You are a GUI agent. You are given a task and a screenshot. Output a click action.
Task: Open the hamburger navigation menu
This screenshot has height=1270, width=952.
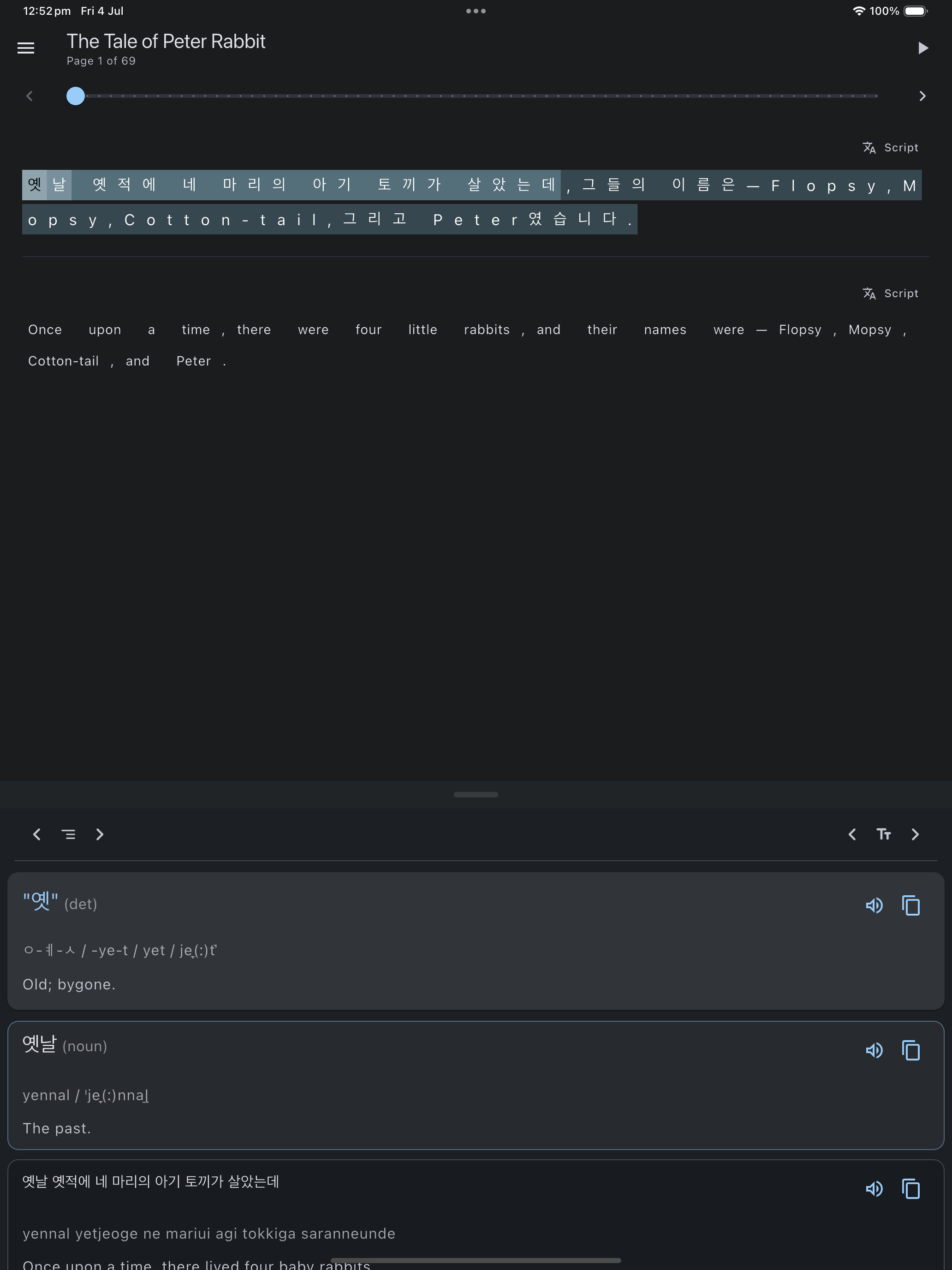tap(26, 48)
